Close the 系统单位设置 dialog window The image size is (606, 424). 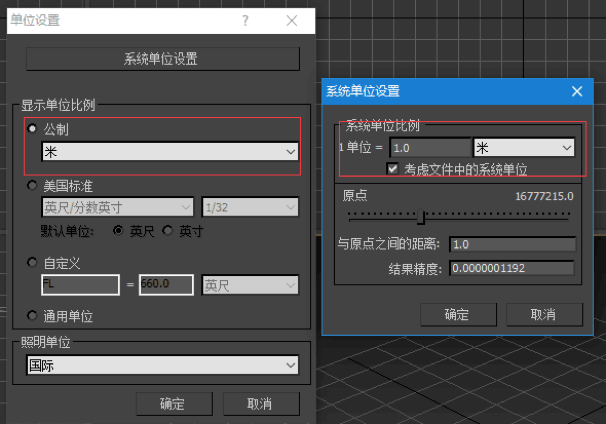click(x=576, y=91)
